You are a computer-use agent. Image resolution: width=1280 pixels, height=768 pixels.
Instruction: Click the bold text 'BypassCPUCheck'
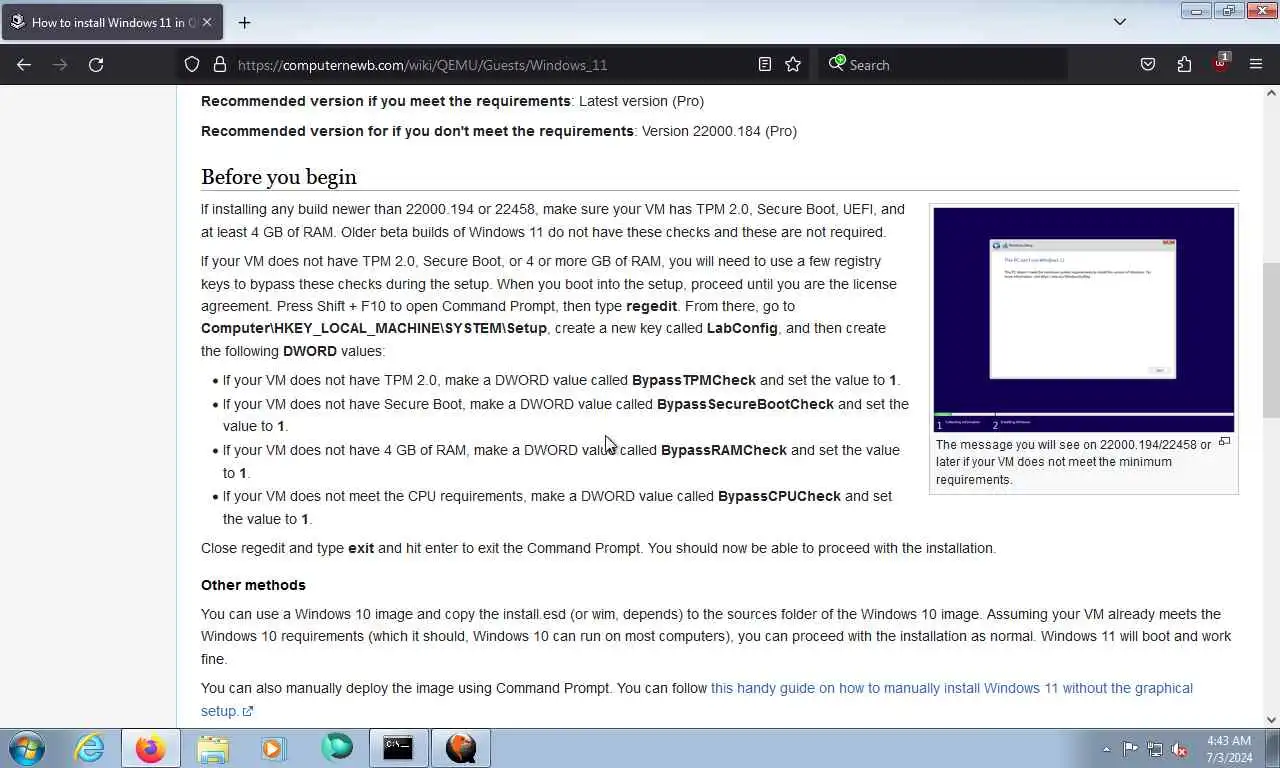pyautogui.click(x=779, y=496)
